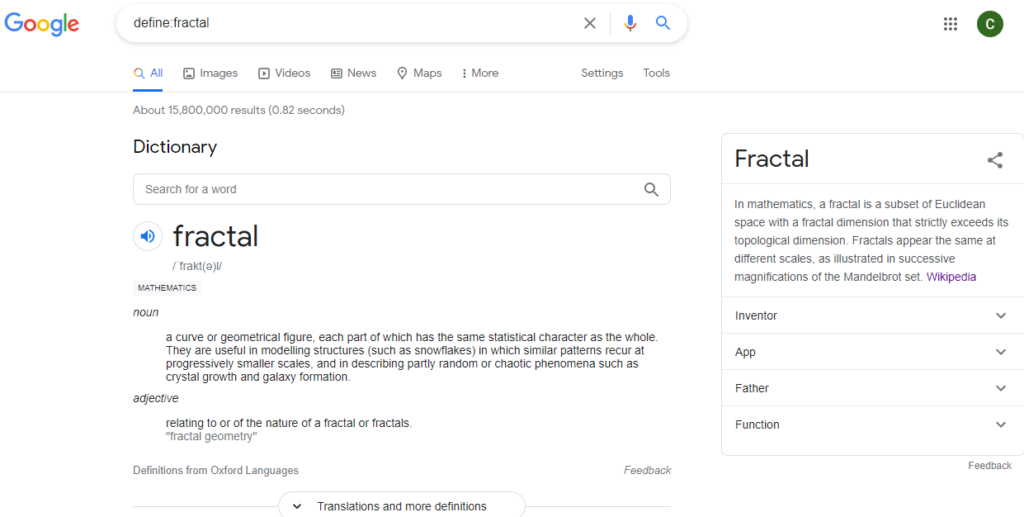Expand Translations and more definitions
This screenshot has width=1024, height=517.
[x=401, y=506]
